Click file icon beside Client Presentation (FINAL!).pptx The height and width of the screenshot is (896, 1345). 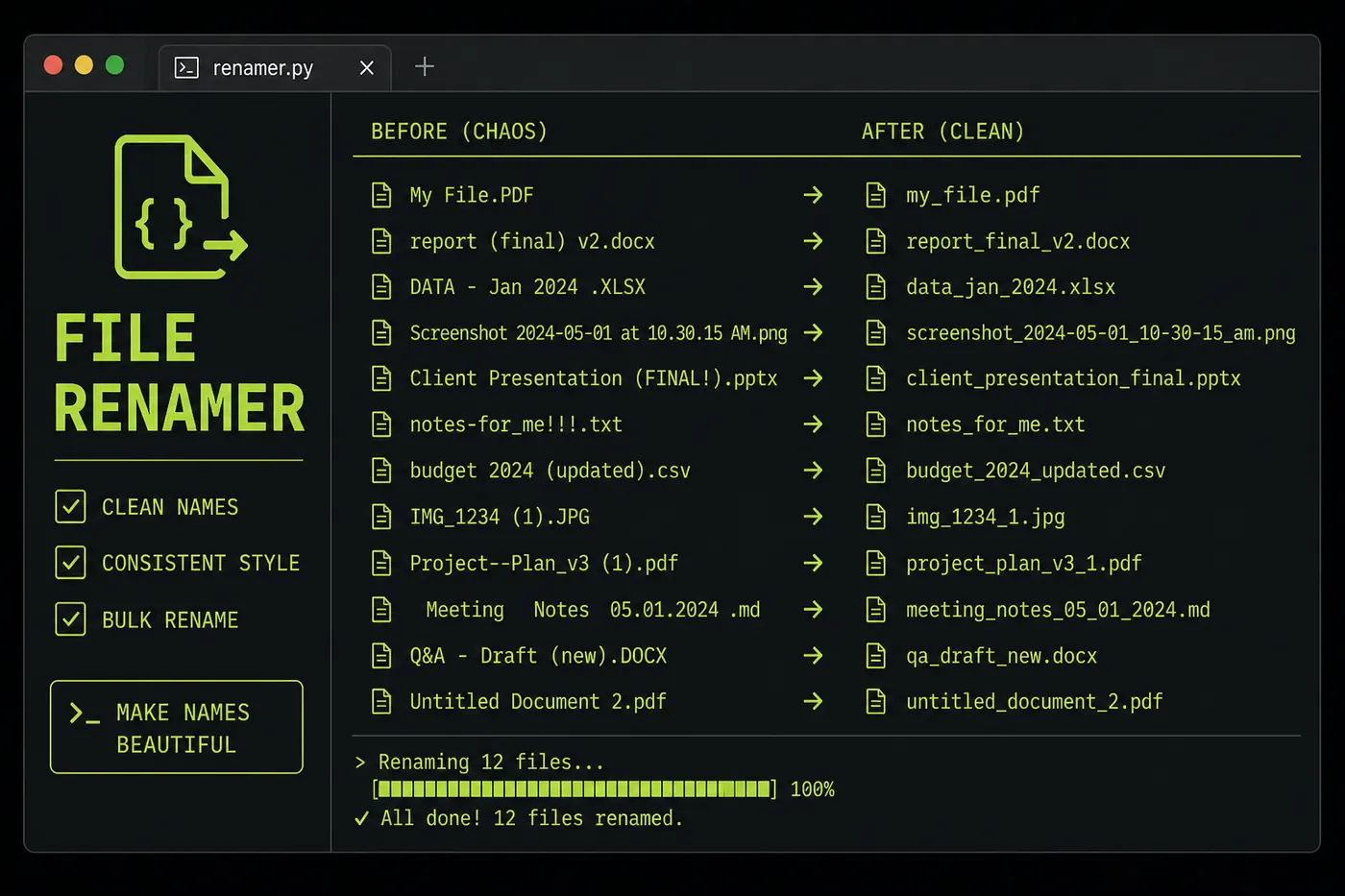tap(381, 378)
